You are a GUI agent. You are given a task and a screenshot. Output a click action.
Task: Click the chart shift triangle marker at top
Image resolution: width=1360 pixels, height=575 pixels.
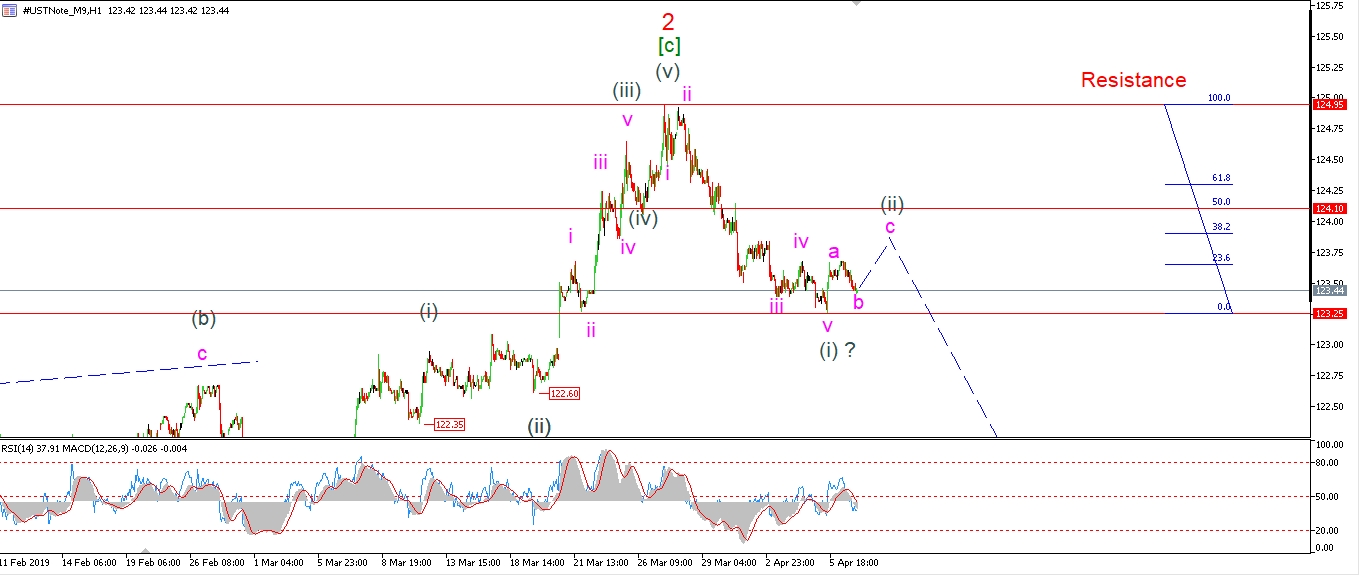pos(855,4)
